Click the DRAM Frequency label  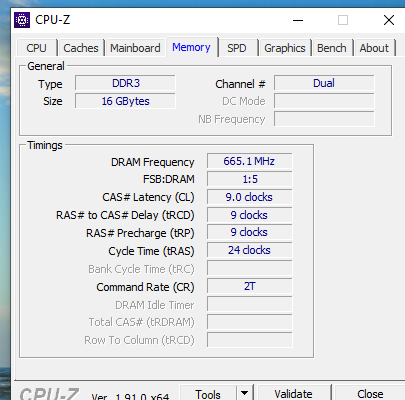152,162
